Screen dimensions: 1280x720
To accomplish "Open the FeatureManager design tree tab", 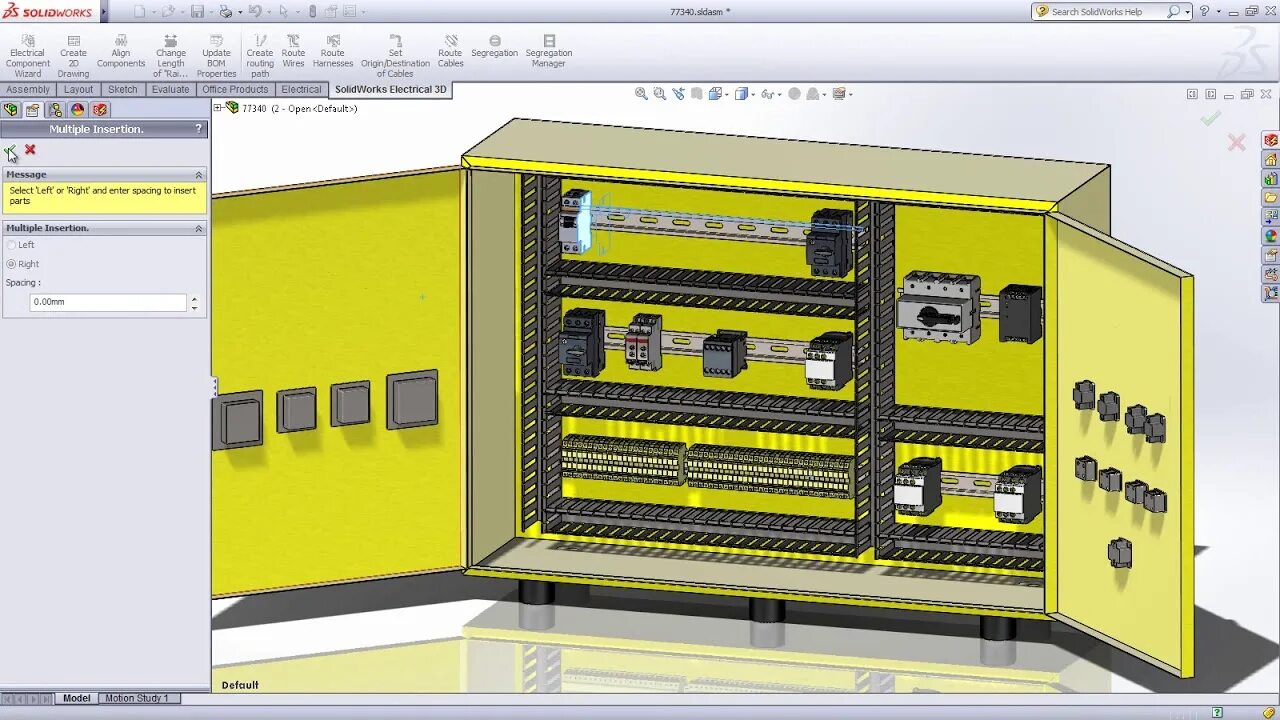I will (x=11, y=110).
